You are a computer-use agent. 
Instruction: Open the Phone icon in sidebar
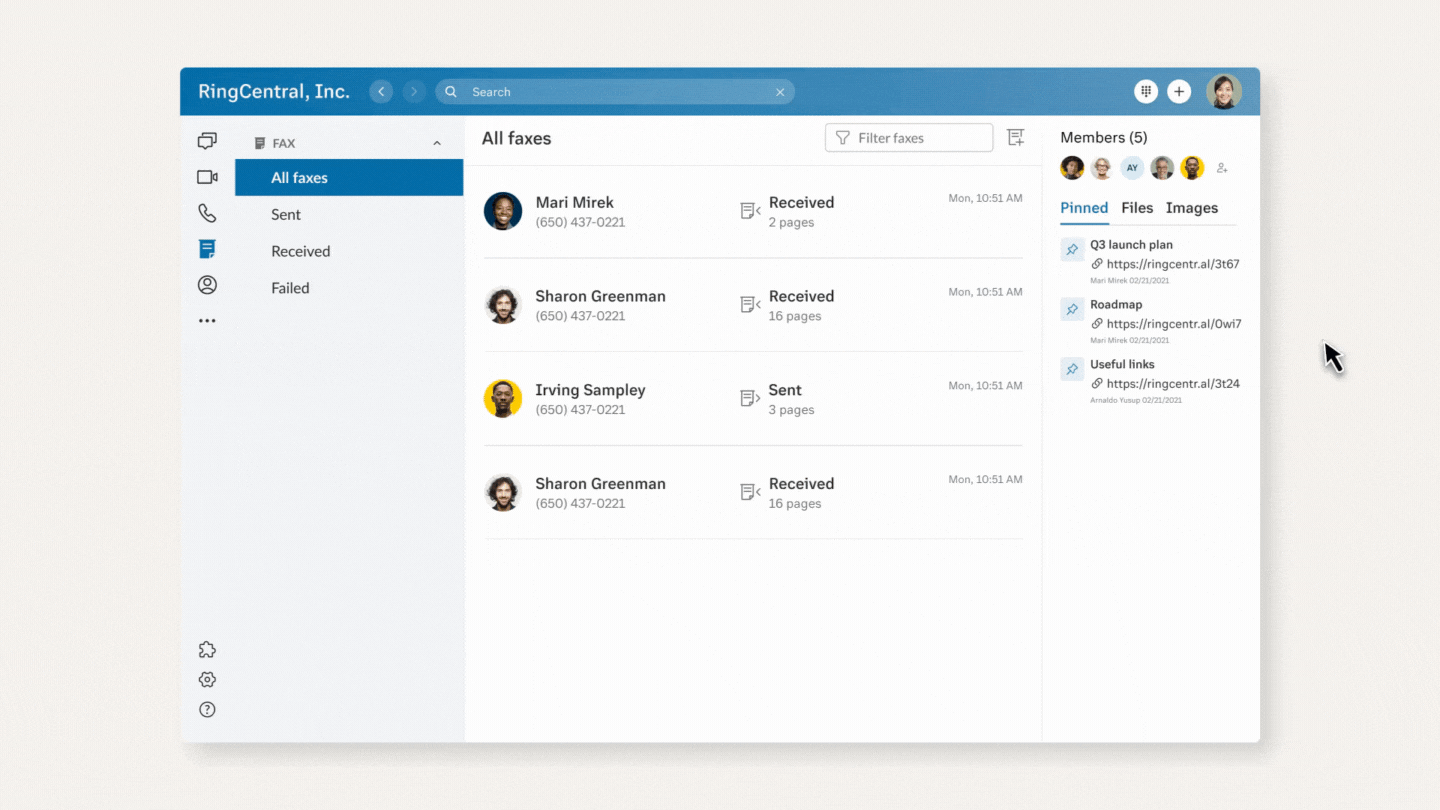point(207,213)
